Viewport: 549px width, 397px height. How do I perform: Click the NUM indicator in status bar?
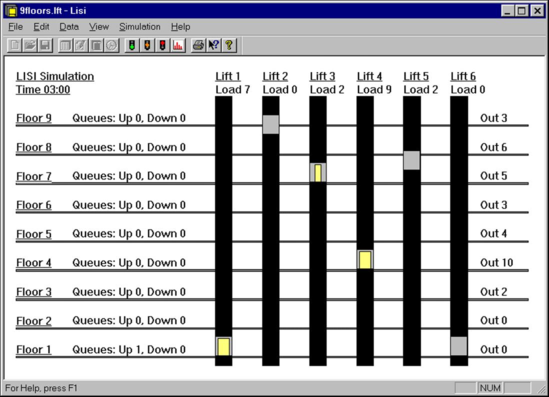(490, 388)
